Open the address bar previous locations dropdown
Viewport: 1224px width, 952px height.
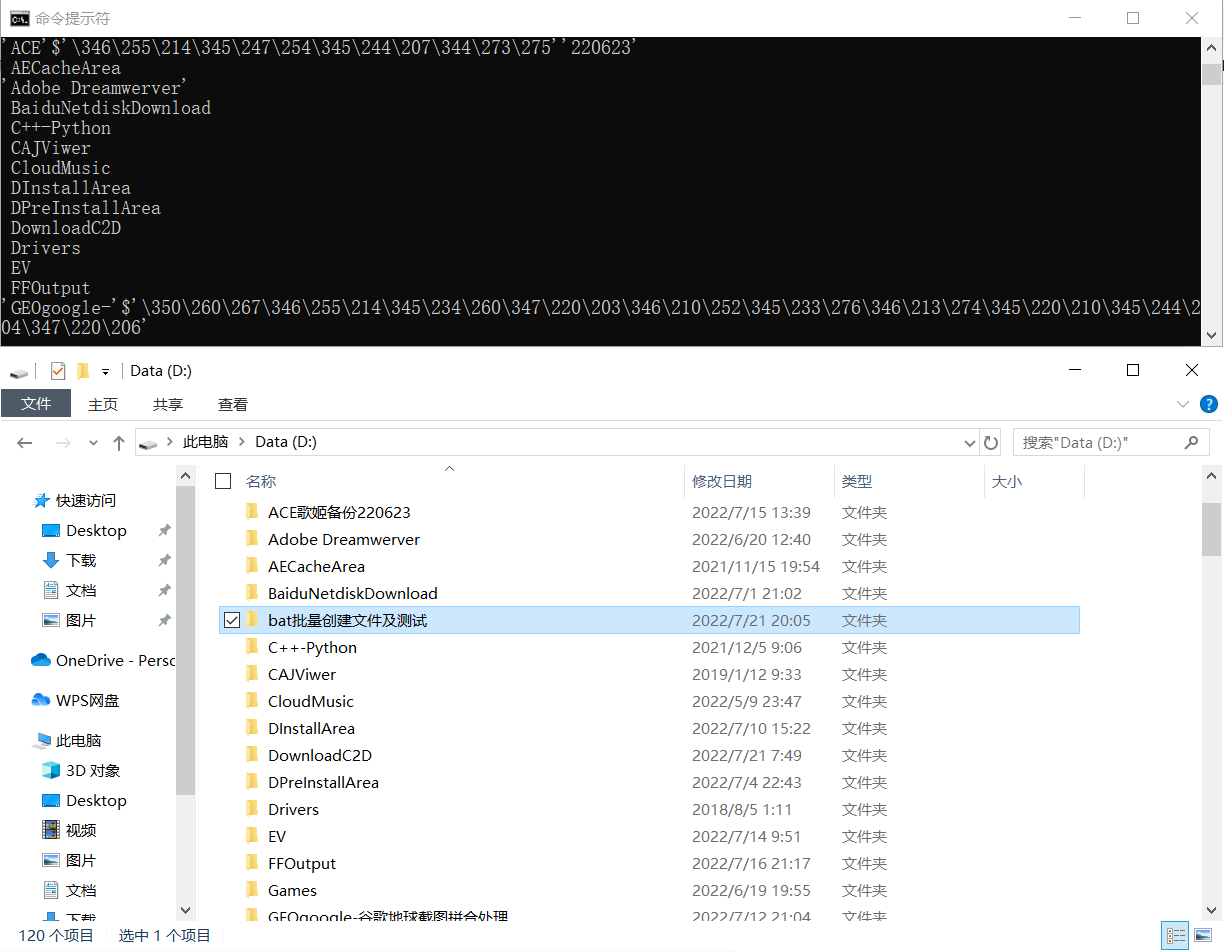point(968,441)
